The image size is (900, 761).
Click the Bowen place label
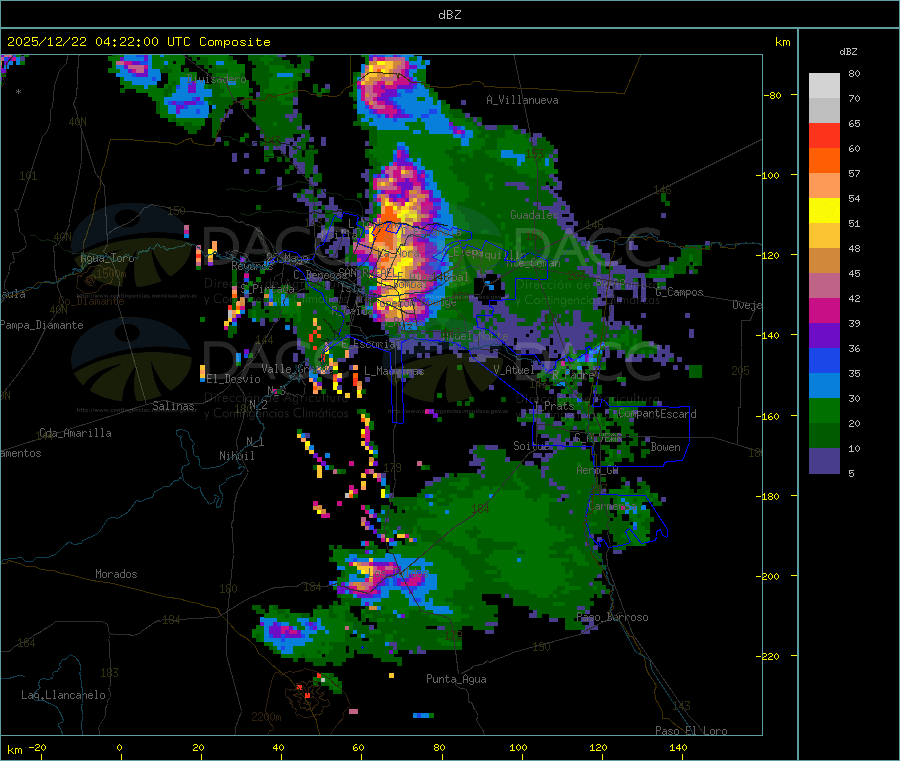(x=665, y=447)
